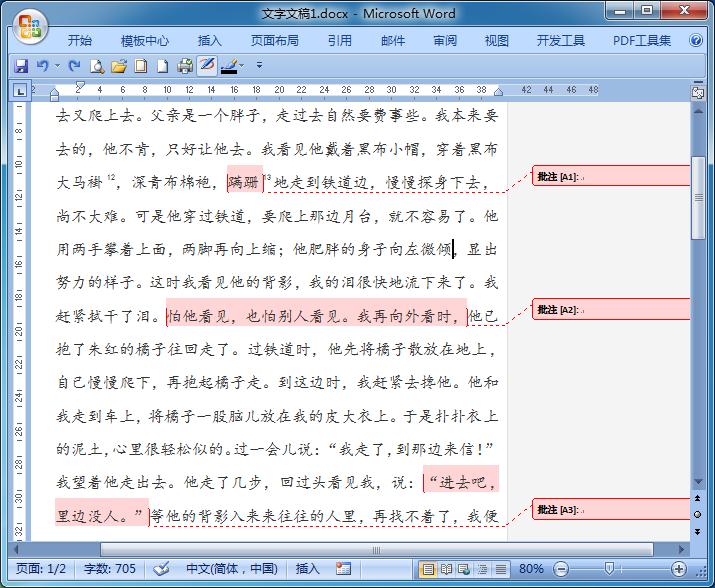Toggle 插入 insert/overtype mode
The width and height of the screenshot is (715, 588).
tap(307, 569)
